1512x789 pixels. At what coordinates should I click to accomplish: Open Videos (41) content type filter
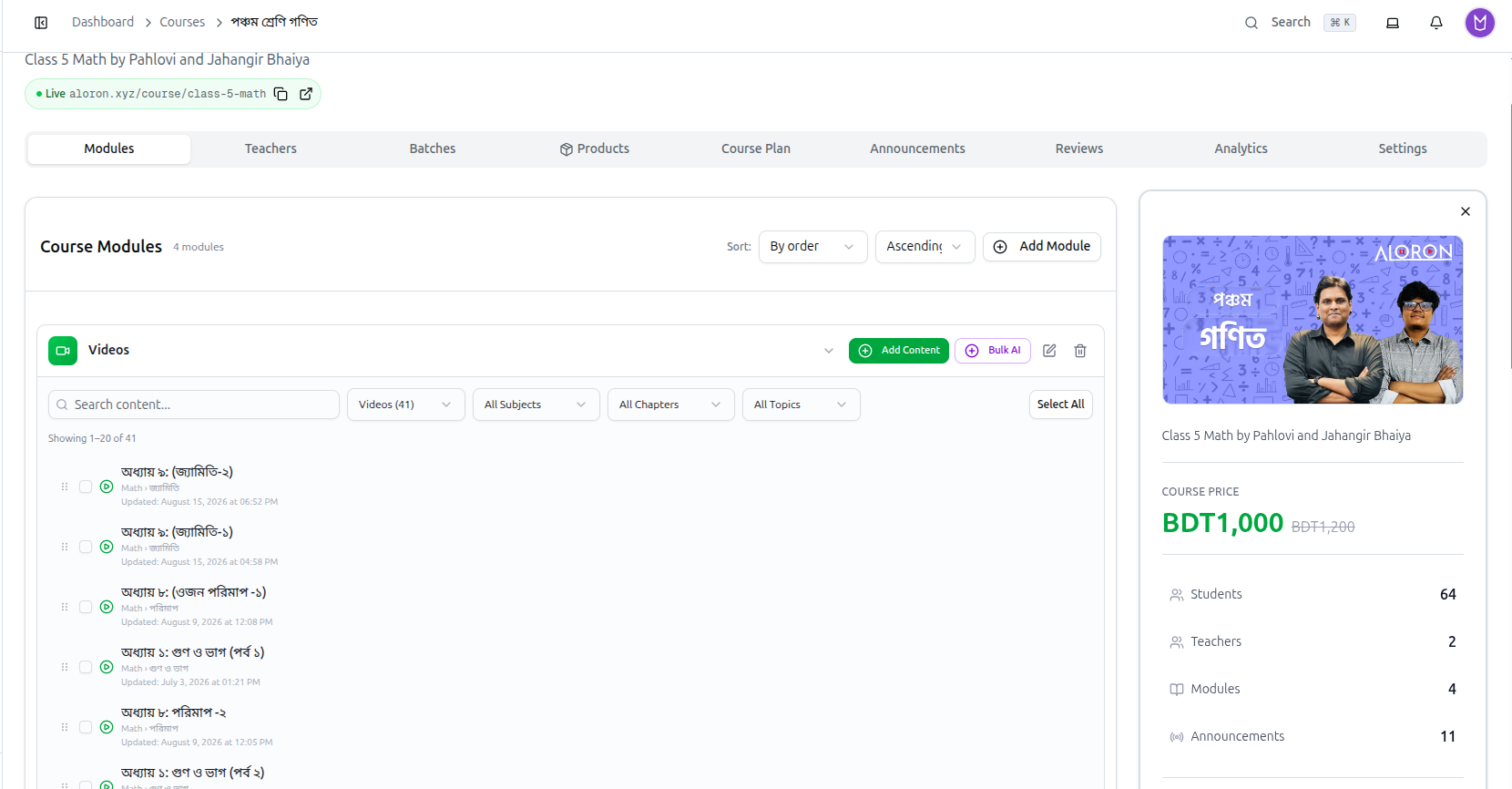405,405
